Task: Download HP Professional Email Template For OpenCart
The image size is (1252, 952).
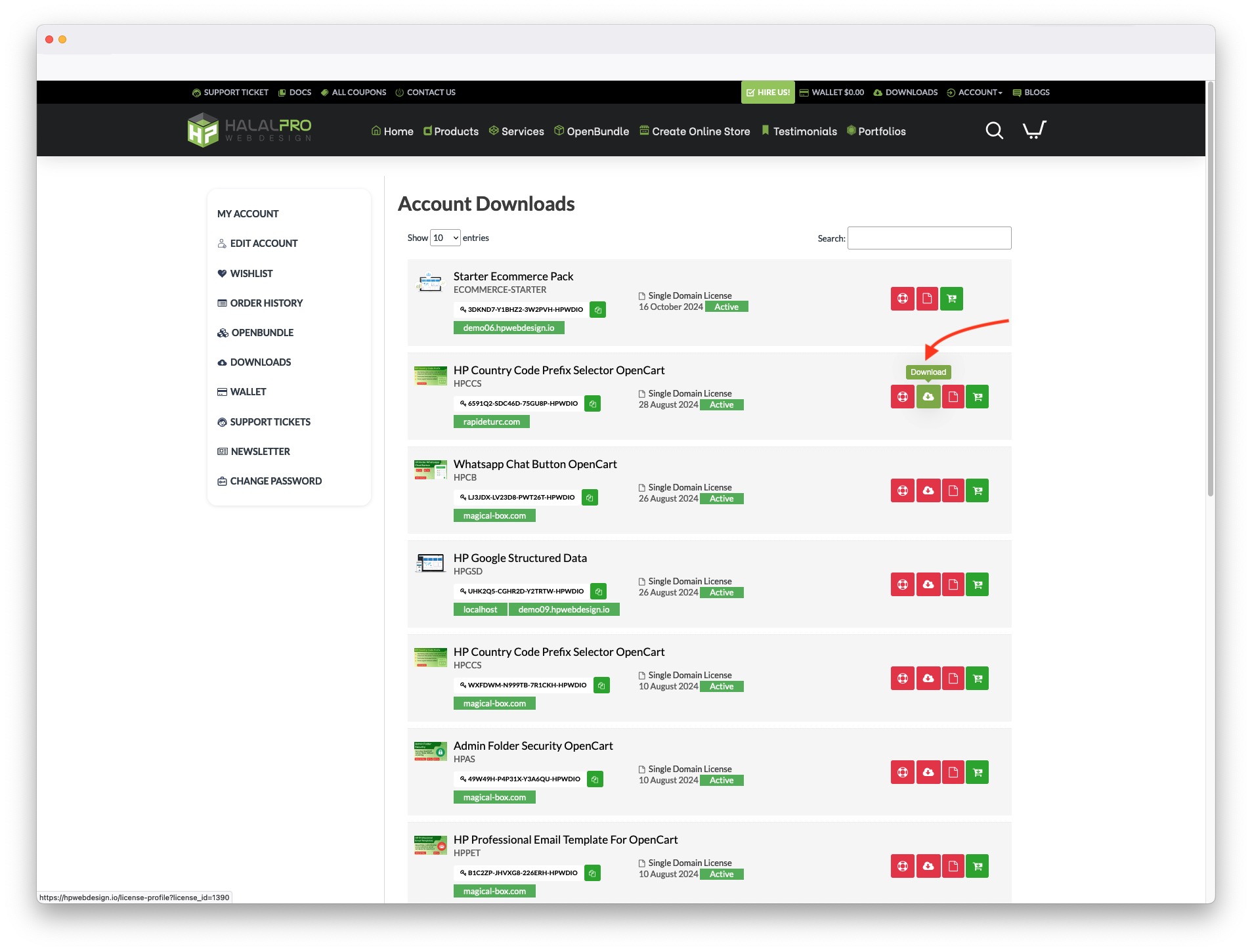Action: [x=928, y=866]
